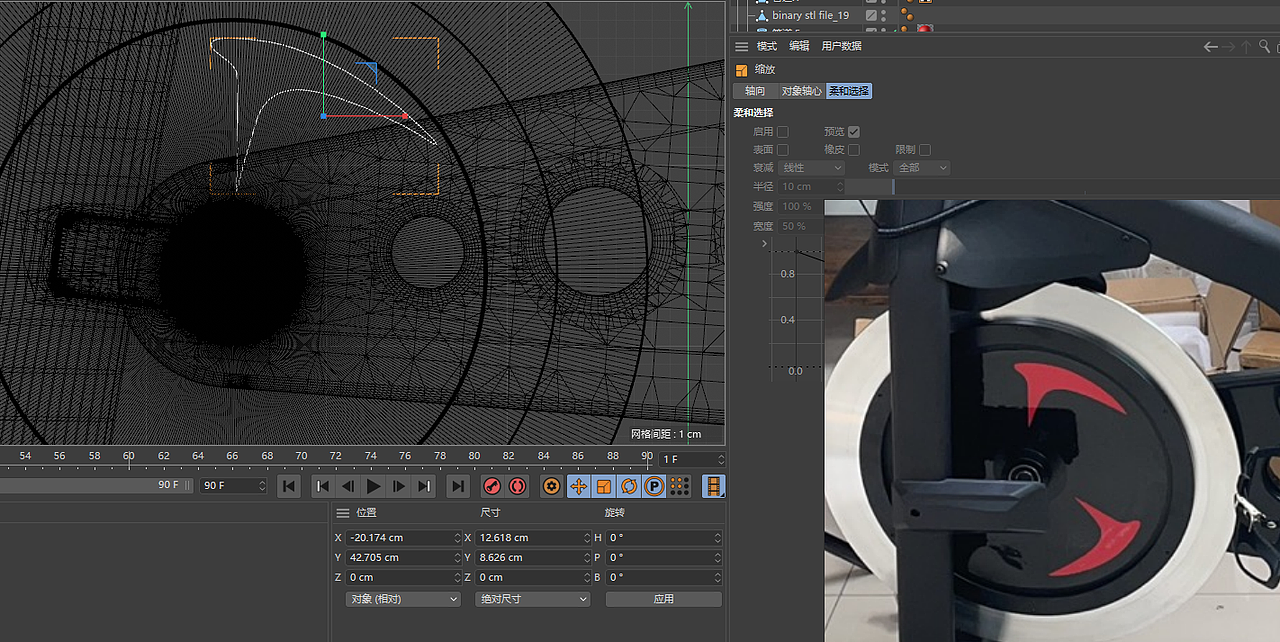The width and height of the screenshot is (1280, 642).
Task: Click the tag icon on binary stl file_19 row
Action: [x=907, y=15]
